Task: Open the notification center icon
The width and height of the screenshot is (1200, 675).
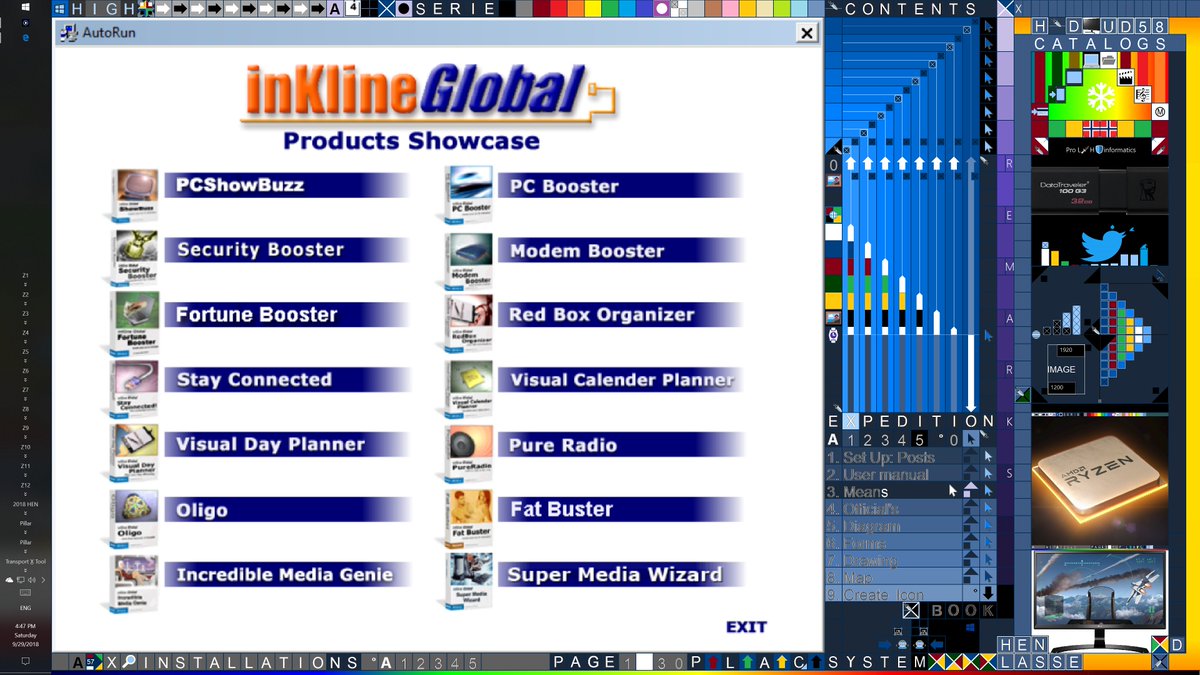Action: coord(26,662)
